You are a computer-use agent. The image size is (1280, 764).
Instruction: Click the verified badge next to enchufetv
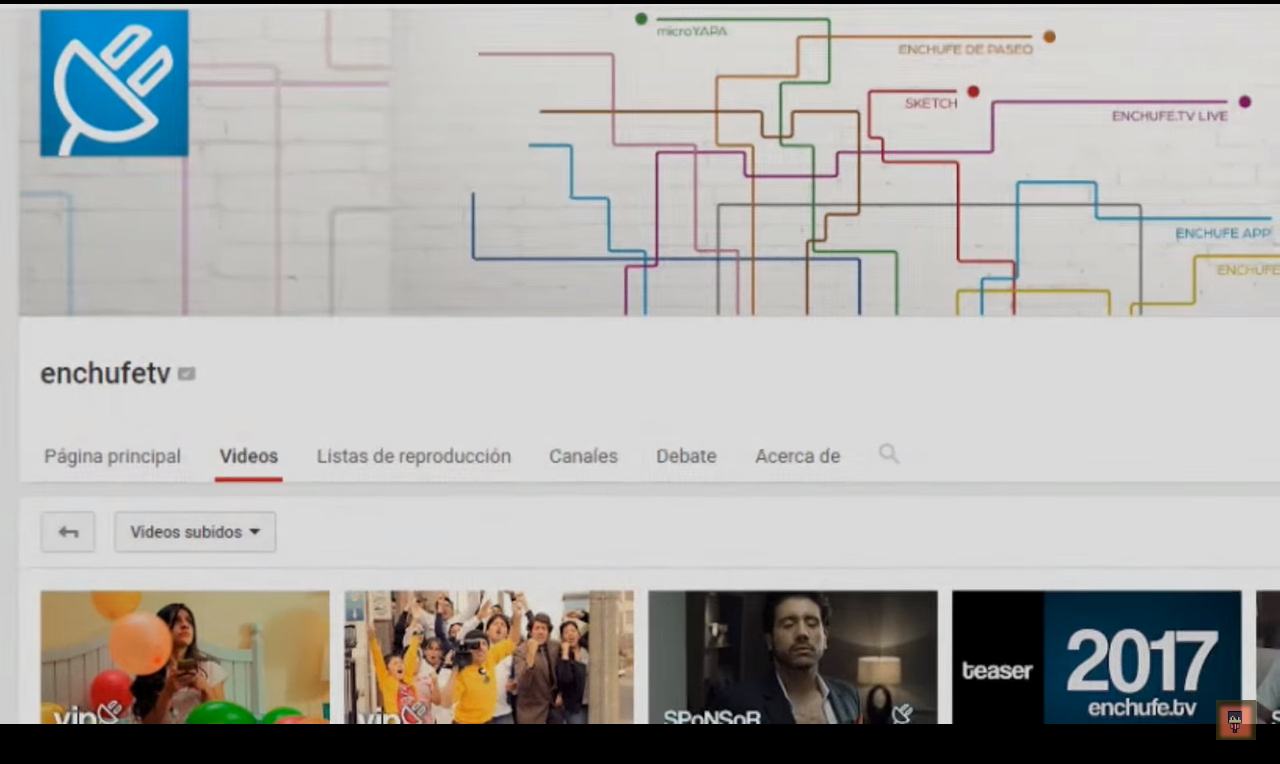187,374
